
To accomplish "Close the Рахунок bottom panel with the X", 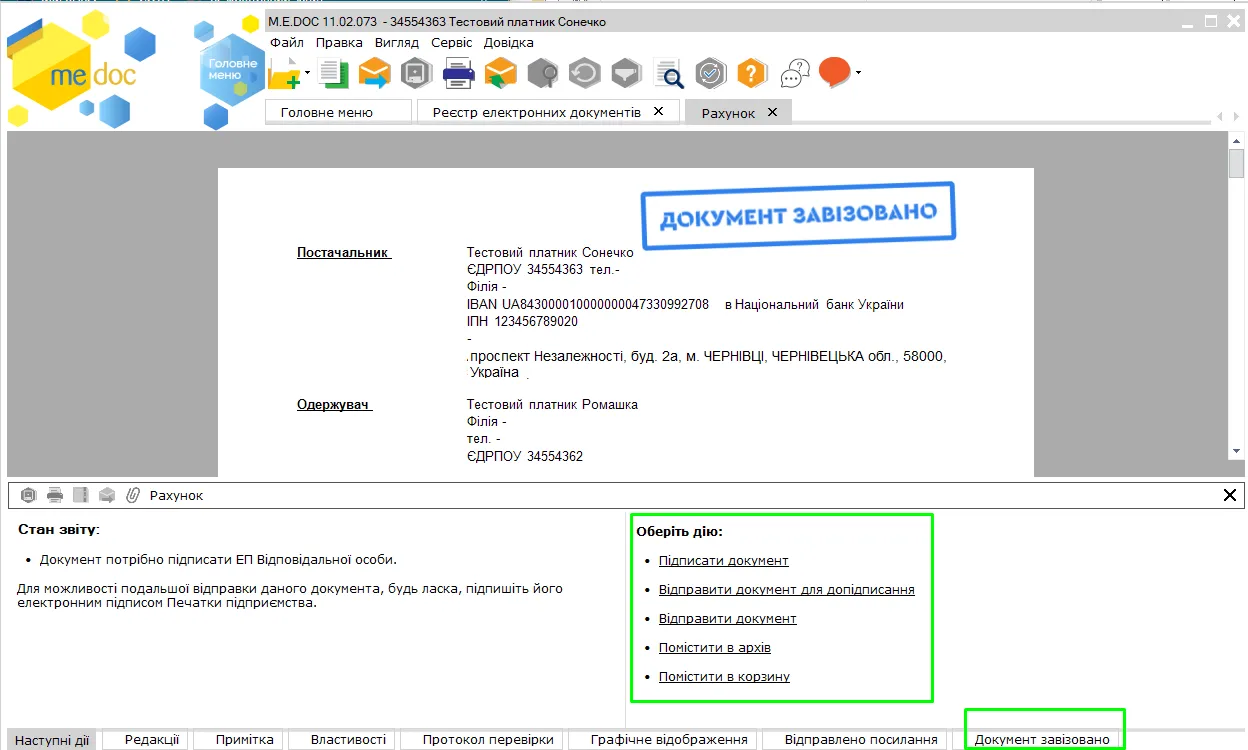I will (1230, 495).
